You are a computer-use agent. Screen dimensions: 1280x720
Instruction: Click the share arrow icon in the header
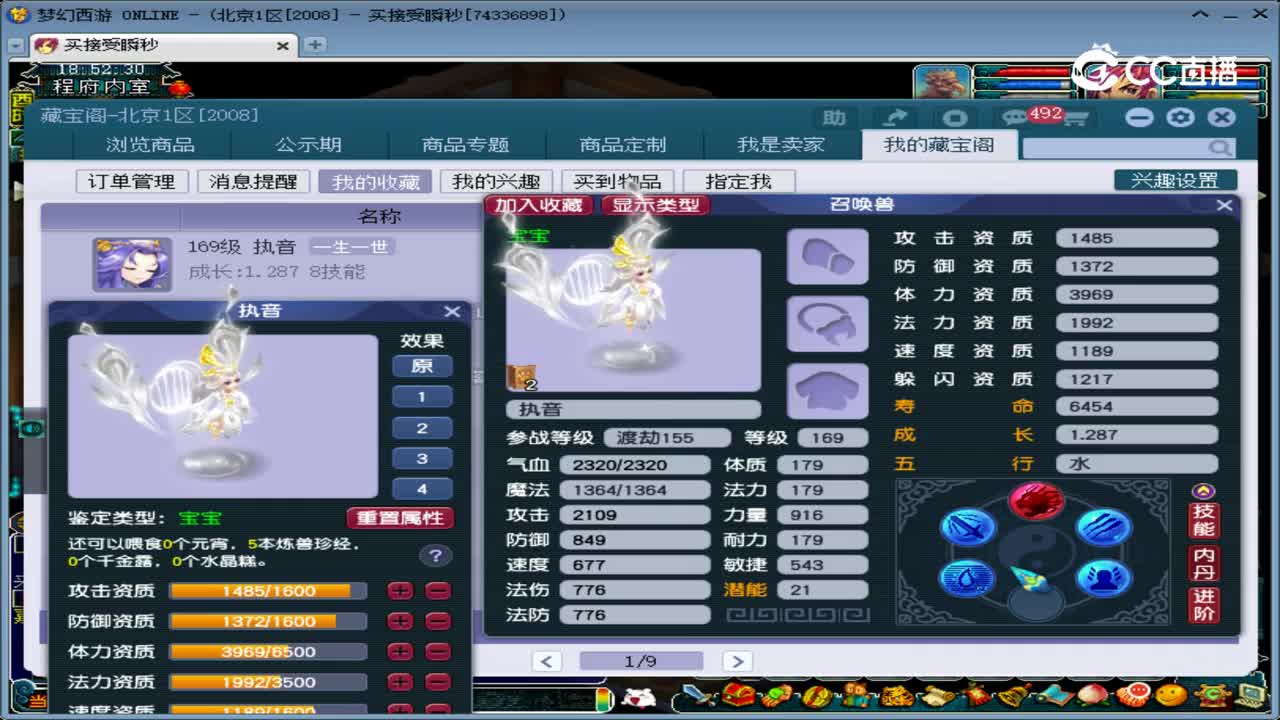click(x=895, y=117)
